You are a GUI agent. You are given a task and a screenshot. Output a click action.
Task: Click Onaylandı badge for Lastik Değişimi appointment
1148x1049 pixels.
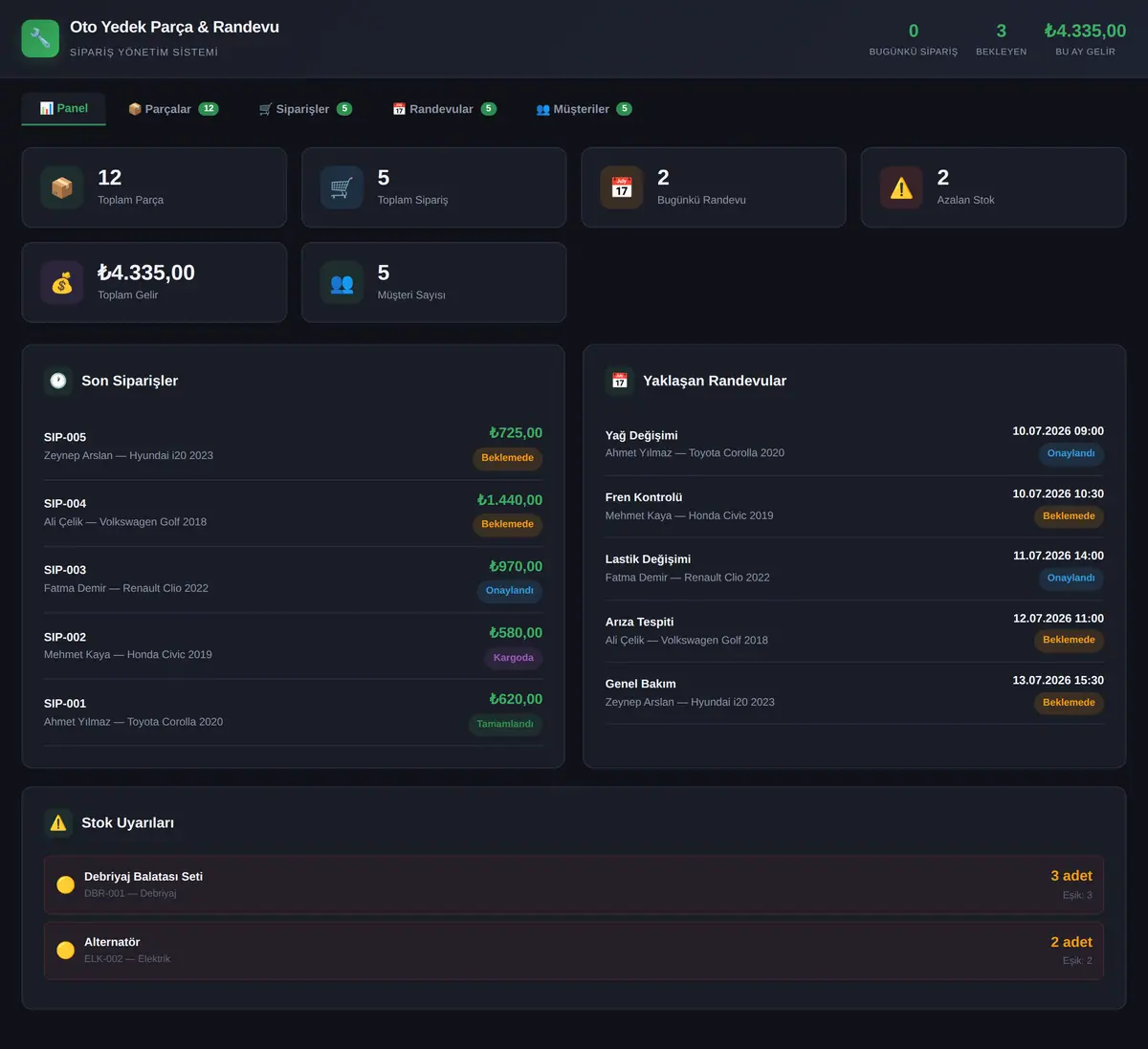coord(1071,579)
